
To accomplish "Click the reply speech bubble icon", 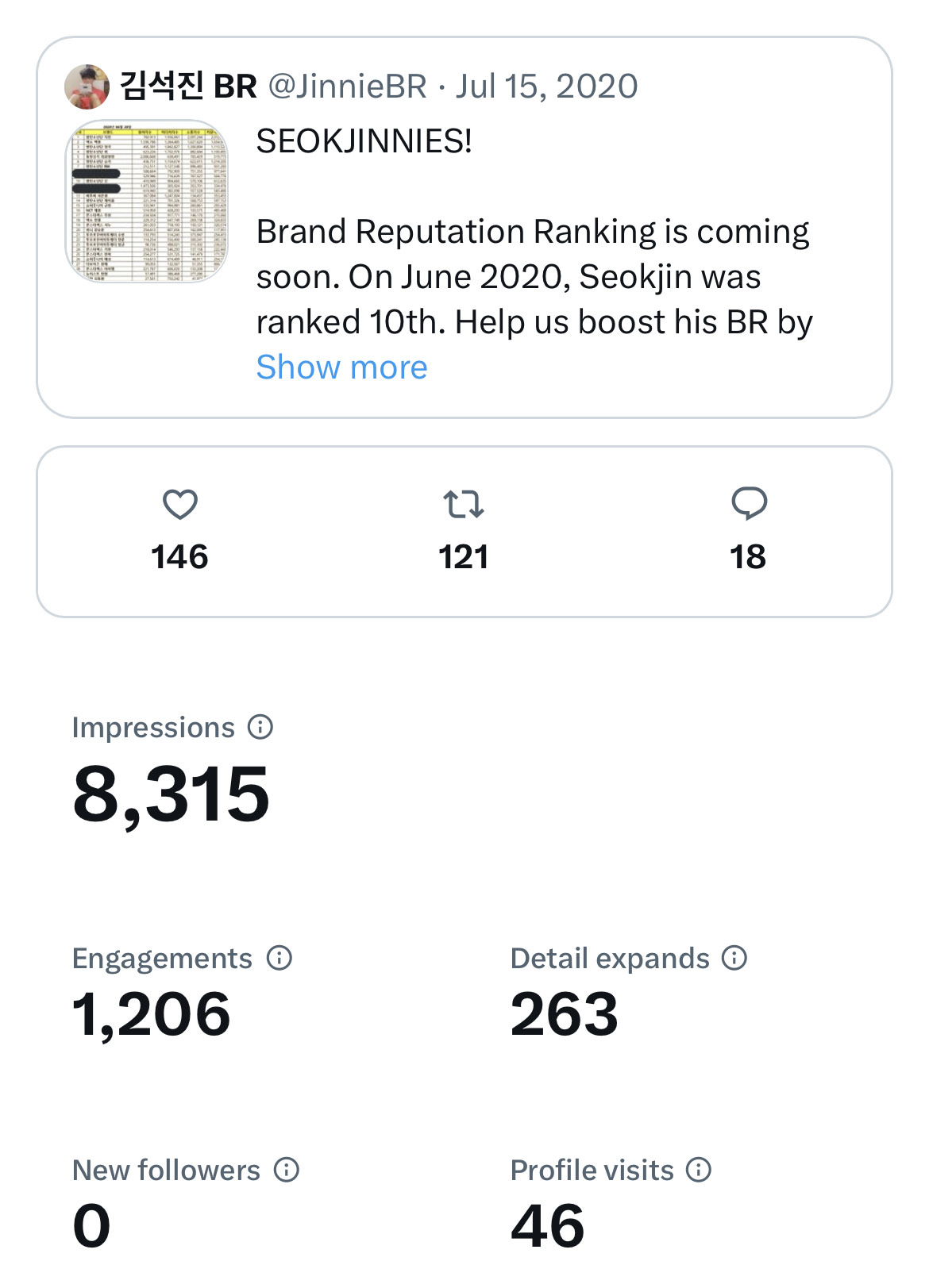I will [x=749, y=504].
